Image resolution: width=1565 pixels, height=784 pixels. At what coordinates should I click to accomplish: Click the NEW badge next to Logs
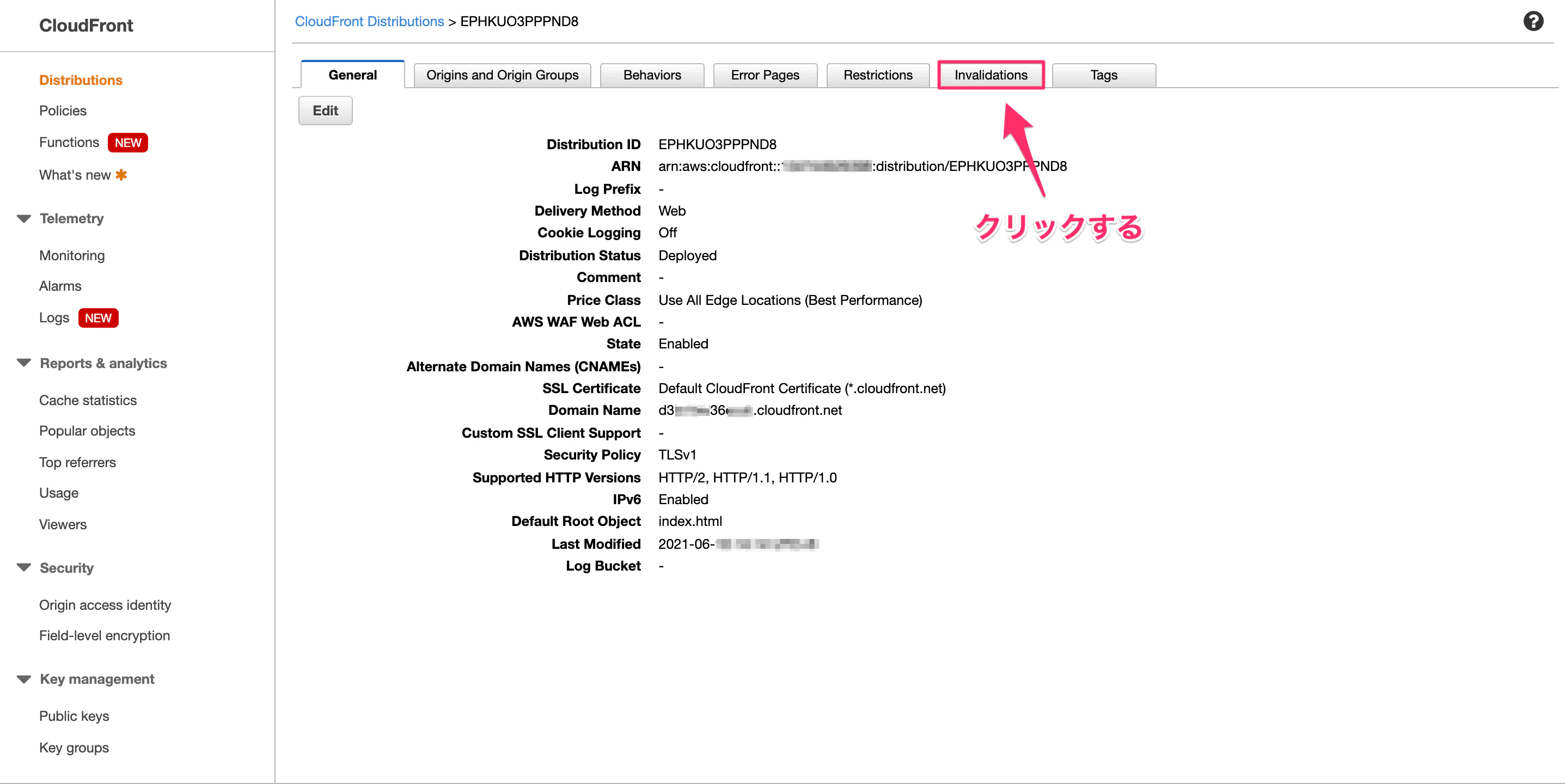(98, 318)
